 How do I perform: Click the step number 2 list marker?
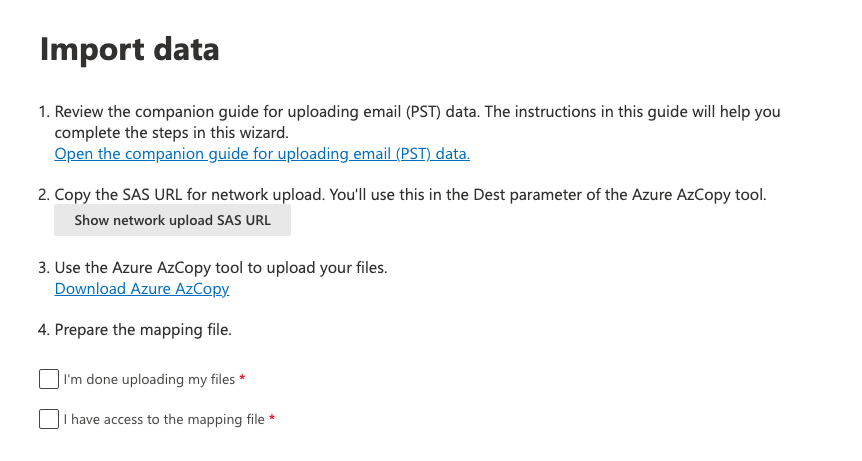click(43, 195)
